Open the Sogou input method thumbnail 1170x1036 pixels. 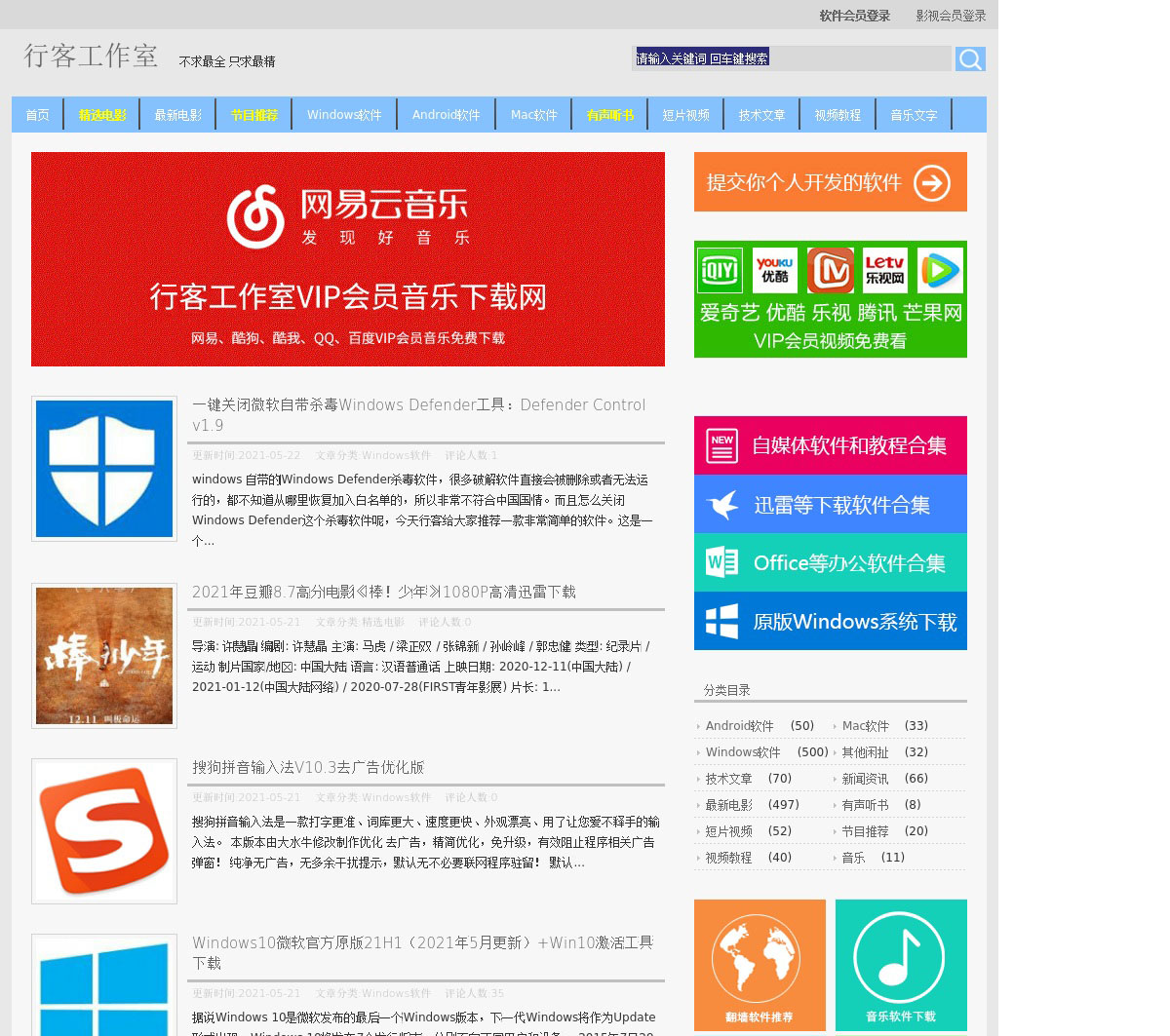coord(104,831)
